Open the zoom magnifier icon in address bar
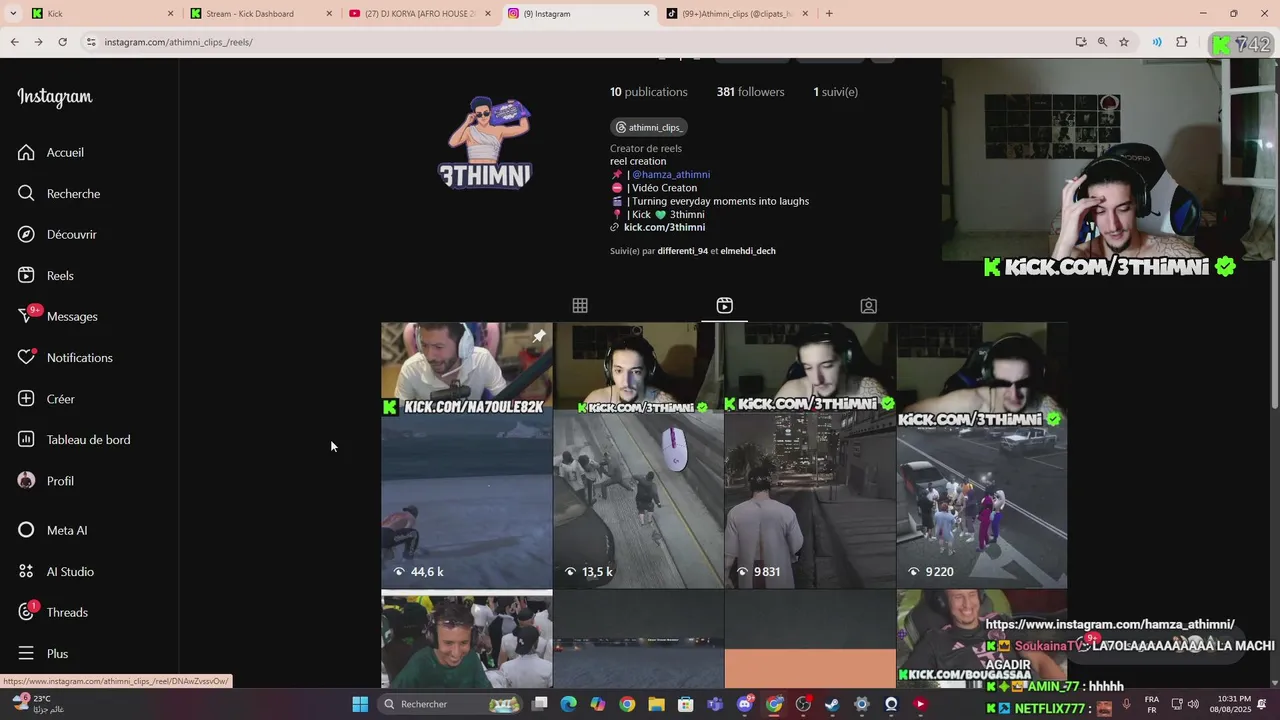Image resolution: width=1280 pixels, height=720 pixels. pos(1102,42)
